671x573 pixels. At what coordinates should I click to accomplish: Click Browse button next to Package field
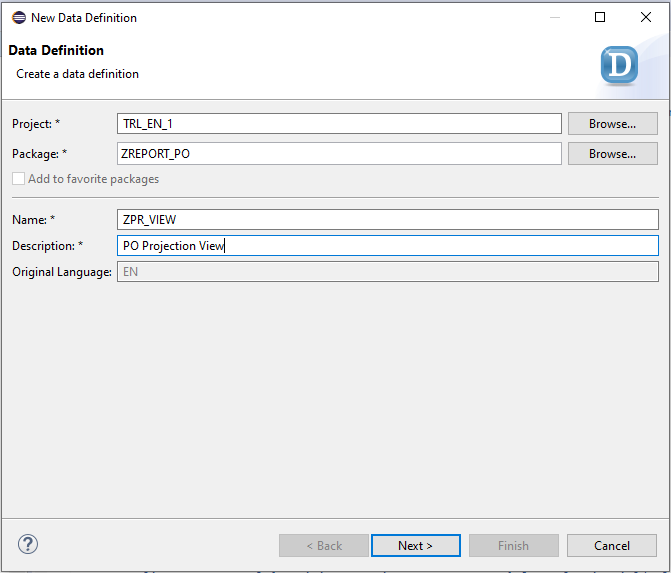[612, 154]
